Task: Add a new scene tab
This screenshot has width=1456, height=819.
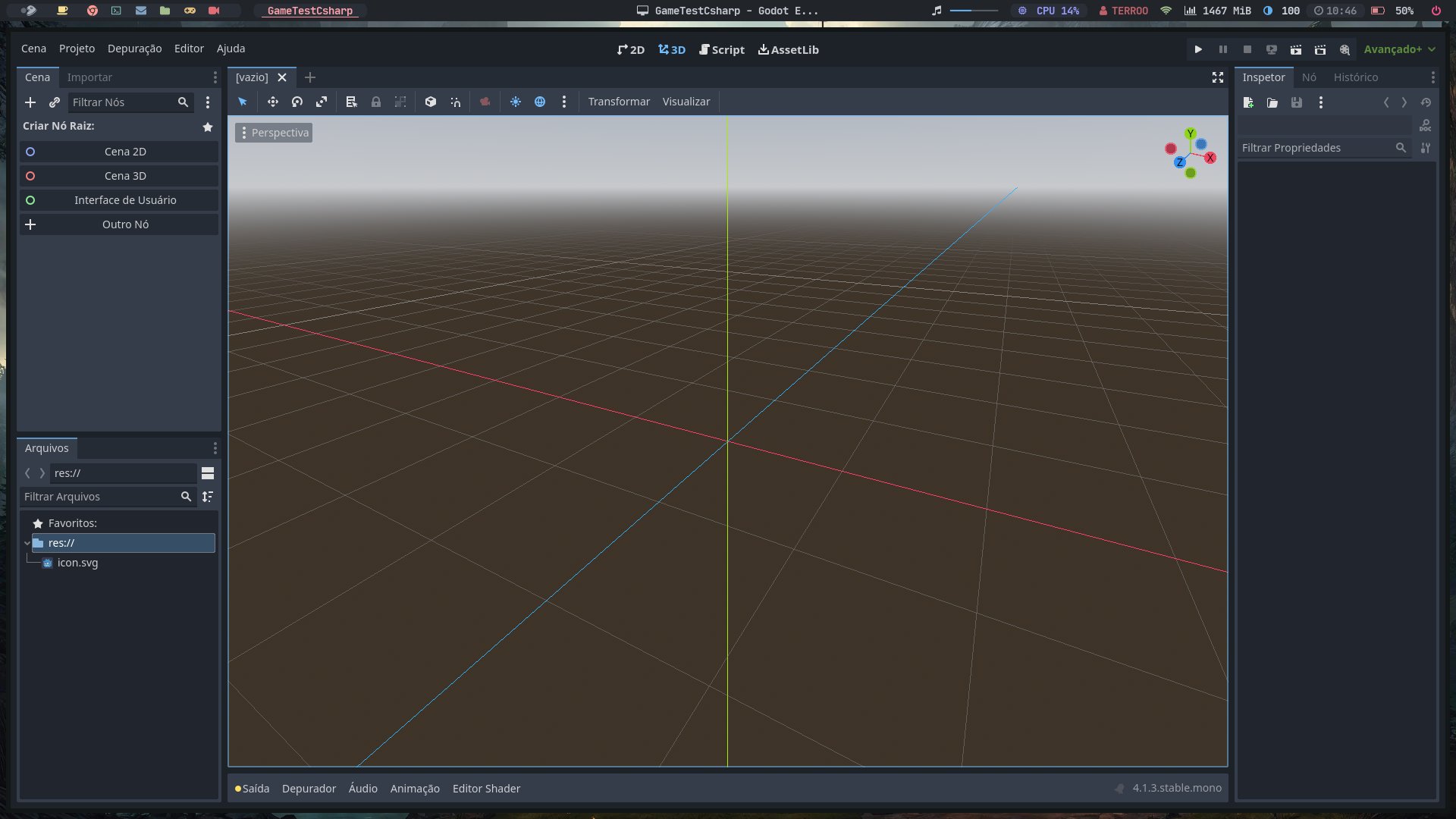Action: (x=309, y=77)
